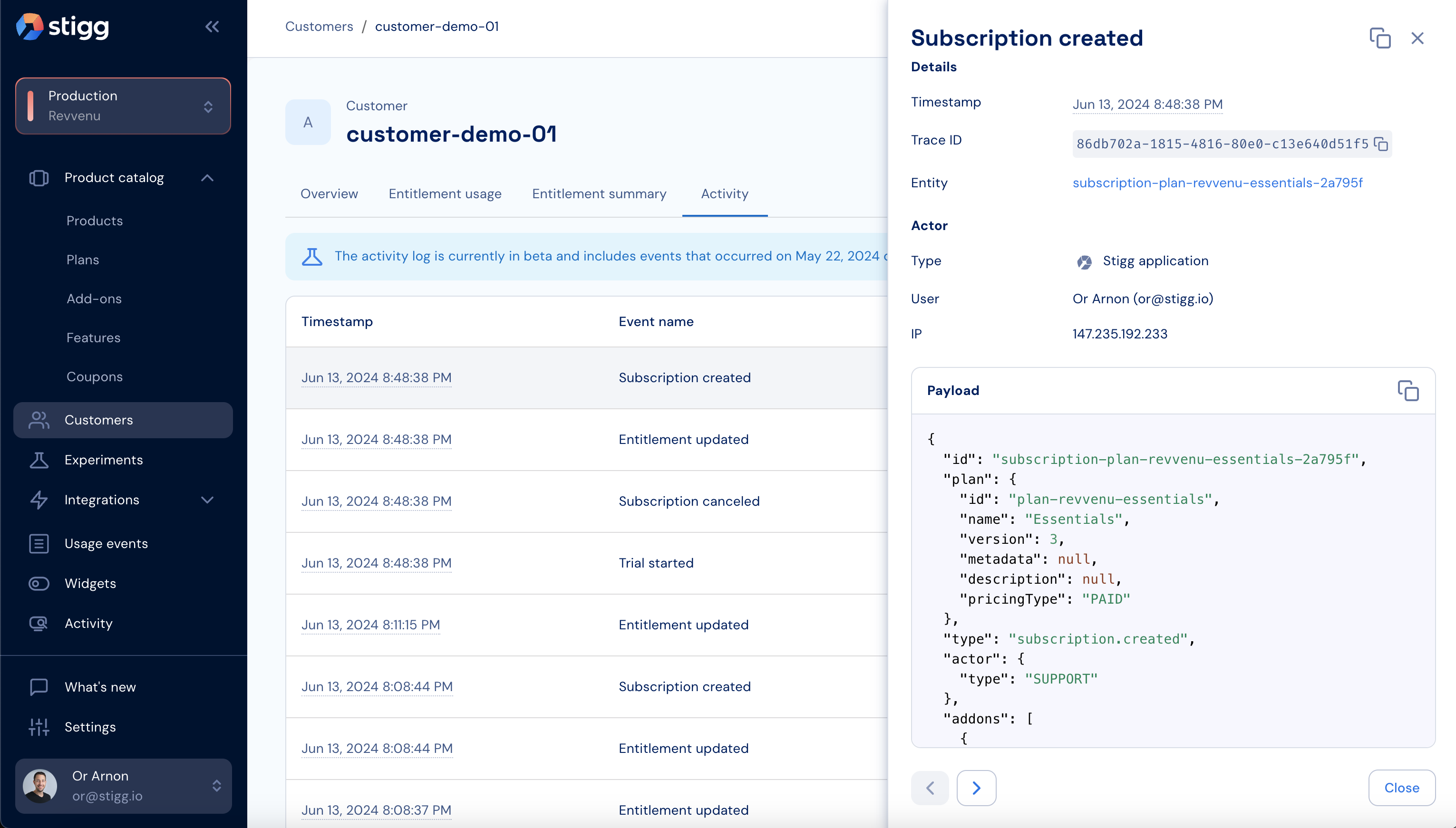1456x828 pixels.
Task: Switch to the Entitlement summary tab
Action: coord(599,194)
